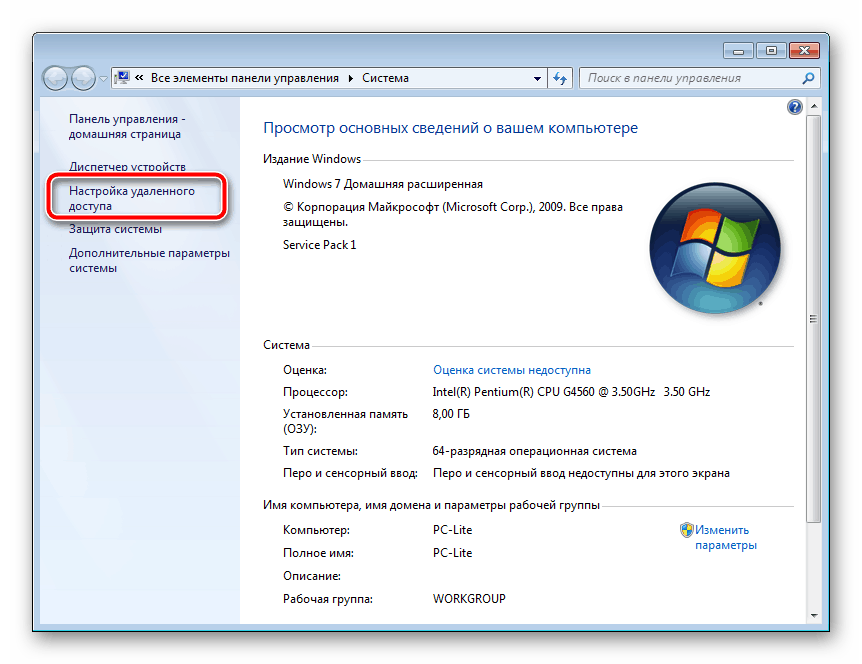Click the blue Help question mark icon
The width and height of the screenshot is (862, 664).
795,106
